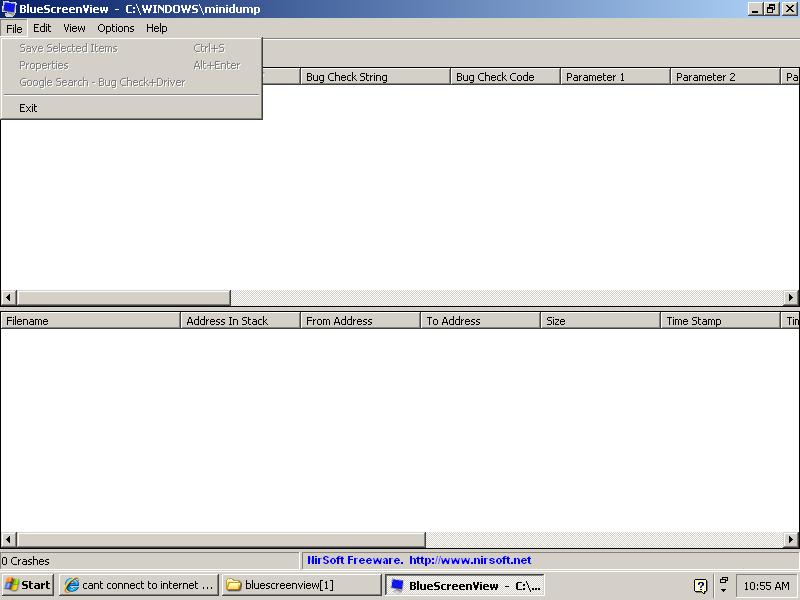Sort by From Address column

pos(360,321)
